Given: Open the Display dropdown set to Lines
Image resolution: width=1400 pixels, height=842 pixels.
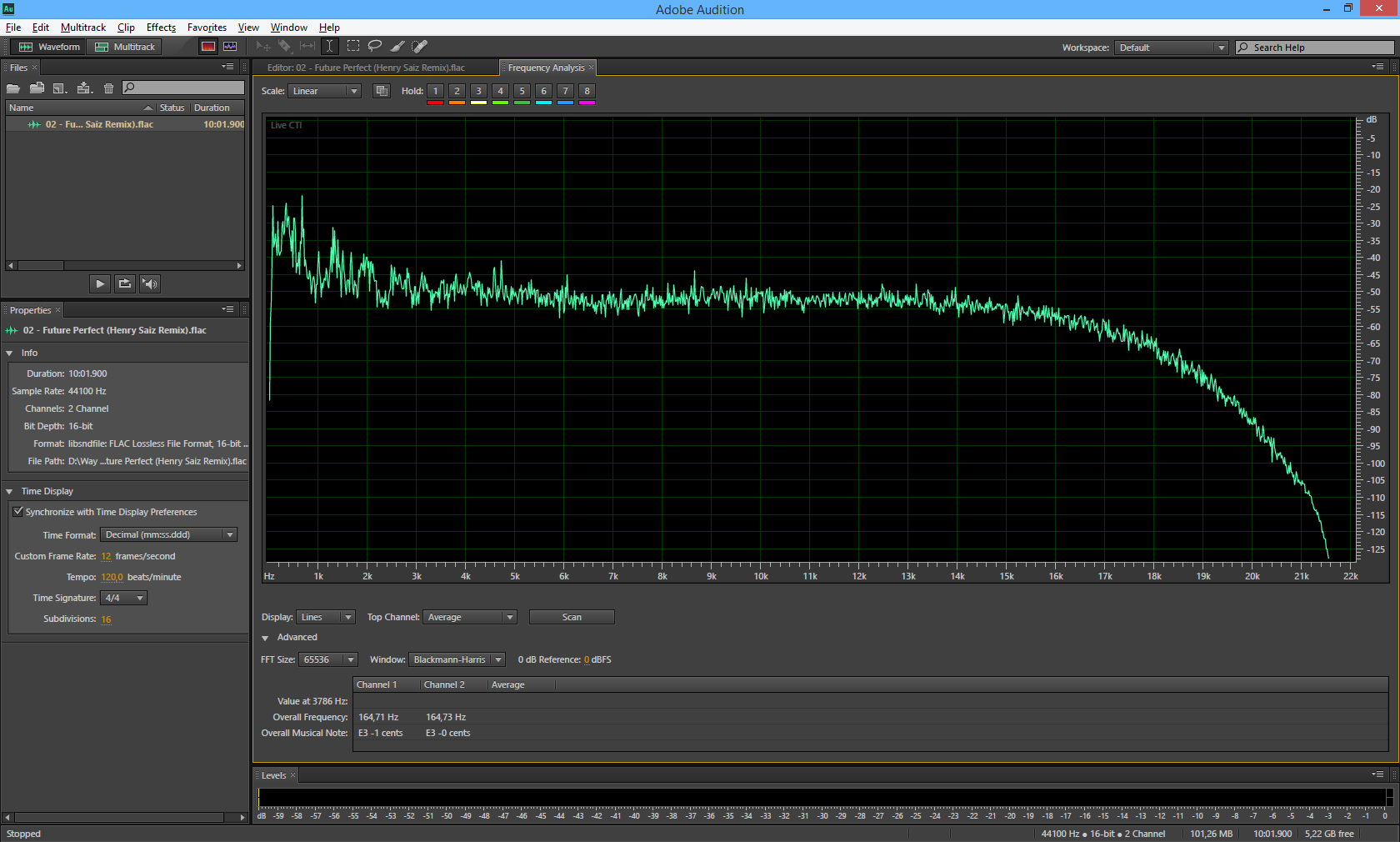Looking at the screenshot, I should coord(326,617).
